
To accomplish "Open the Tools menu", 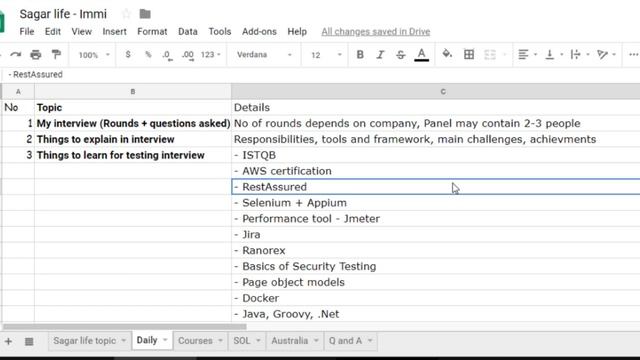I will 220,31.
